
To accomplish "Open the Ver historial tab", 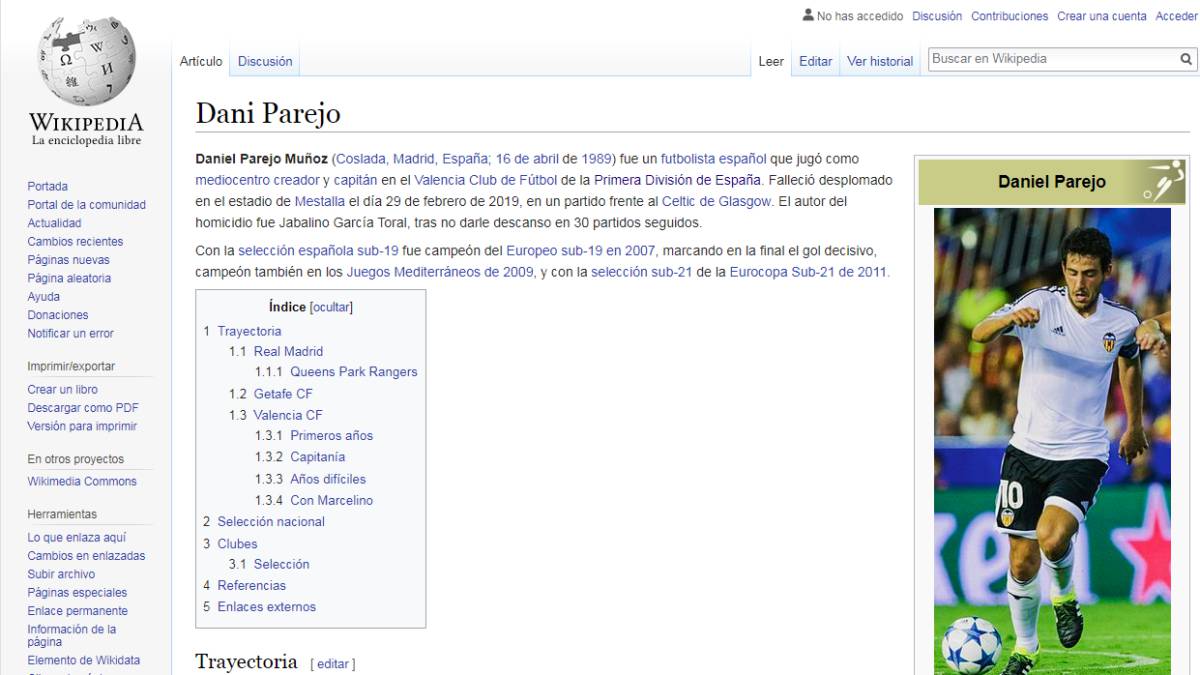I will click(x=880, y=61).
